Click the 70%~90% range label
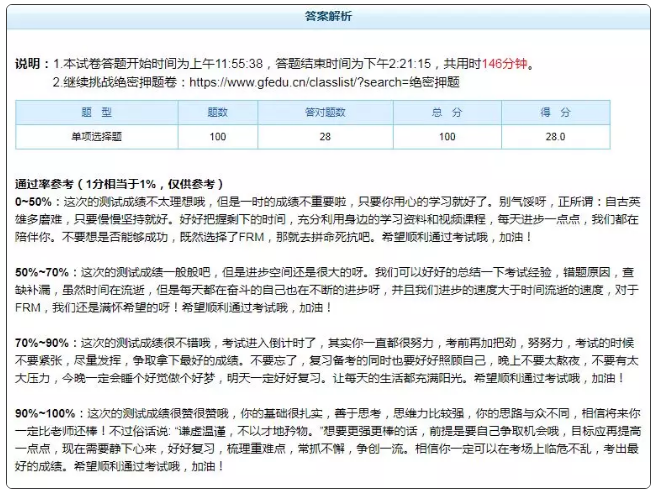653x494 pixels. tap(42, 343)
